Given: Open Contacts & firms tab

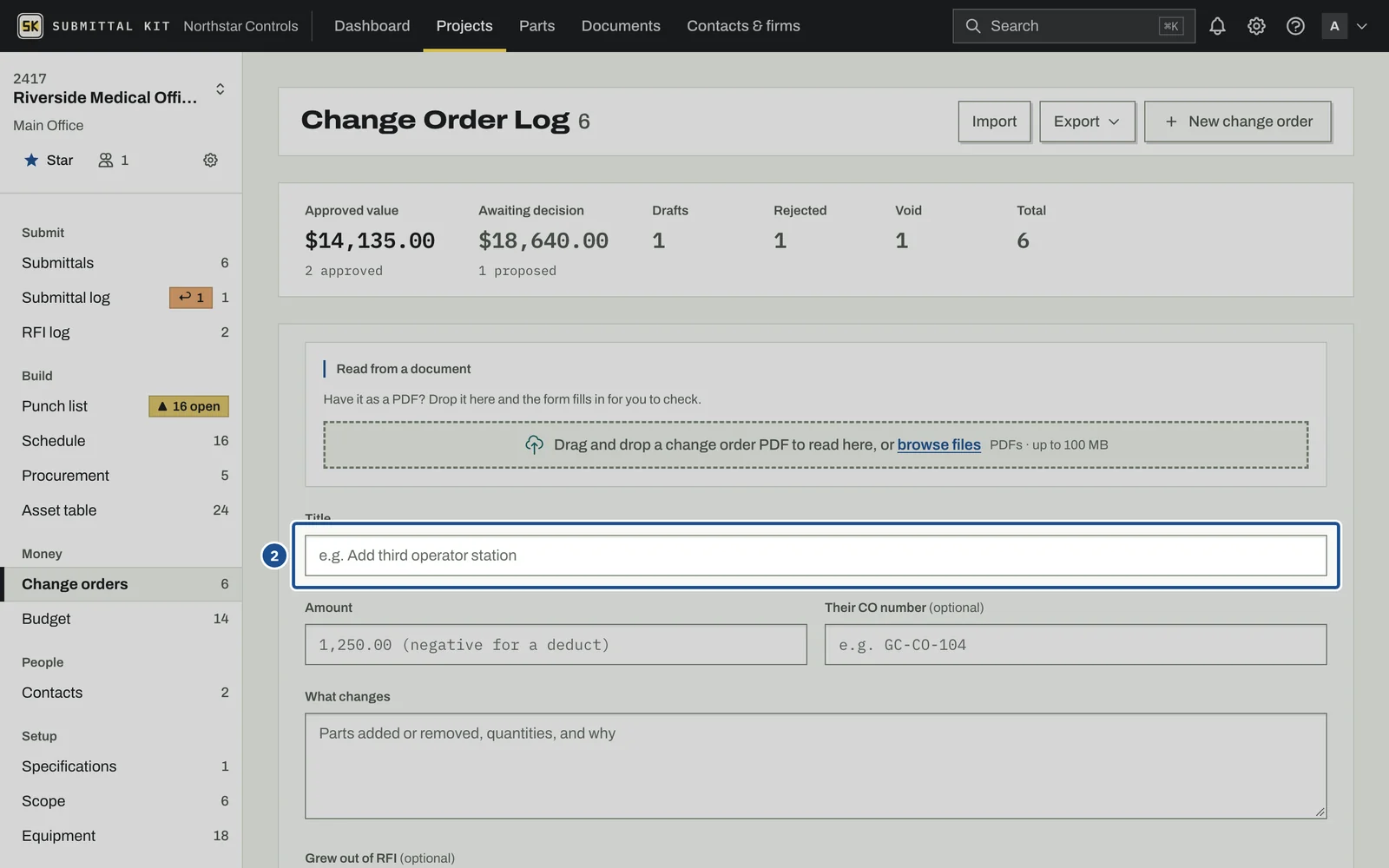Looking at the screenshot, I should point(743,26).
